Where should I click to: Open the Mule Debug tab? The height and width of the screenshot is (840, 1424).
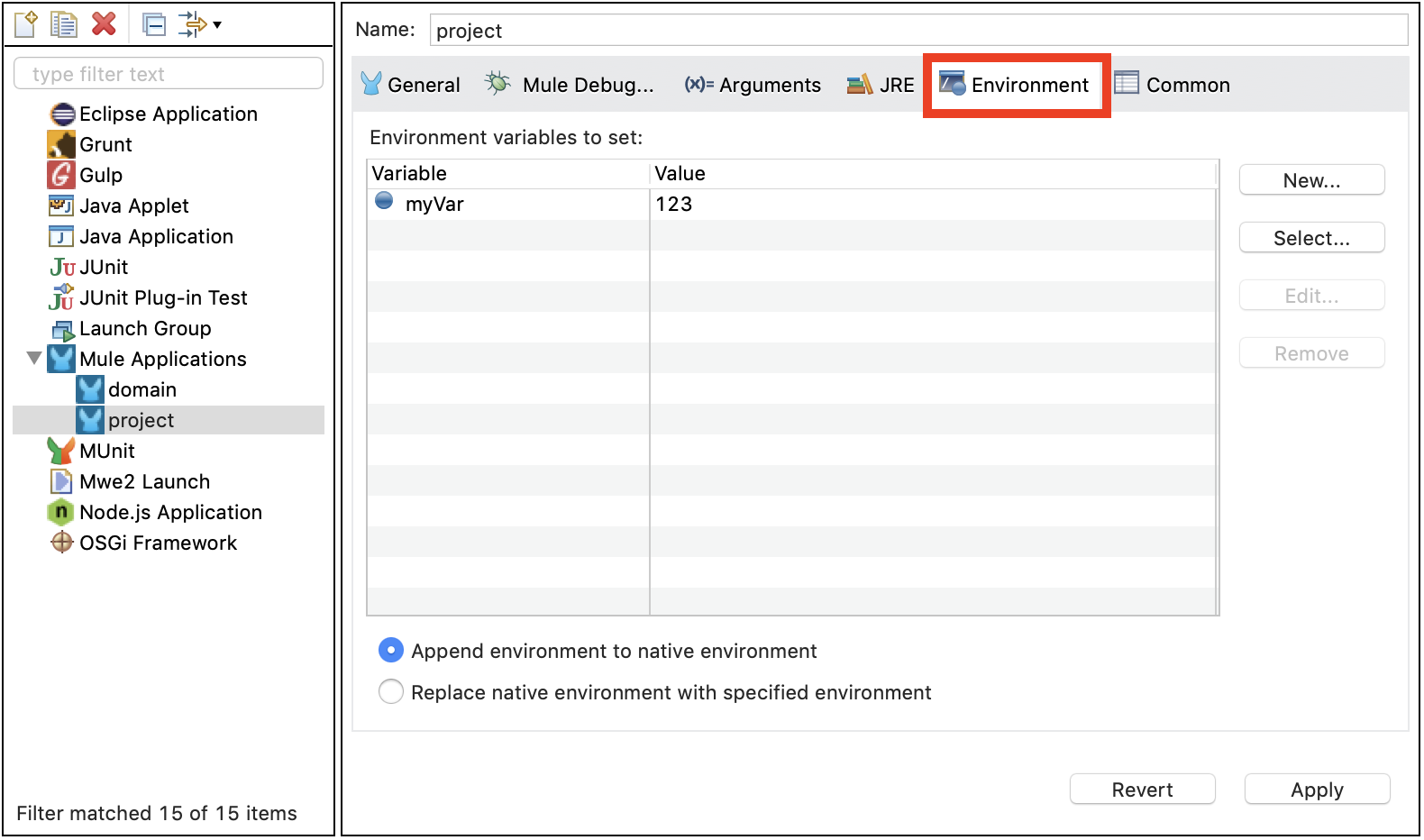tap(570, 85)
